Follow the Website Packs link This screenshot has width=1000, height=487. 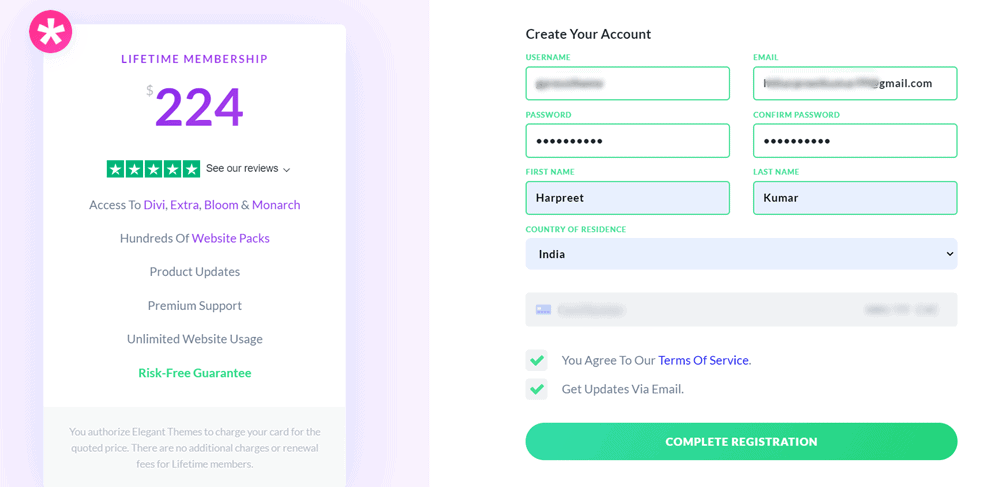(x=231, y=238)
